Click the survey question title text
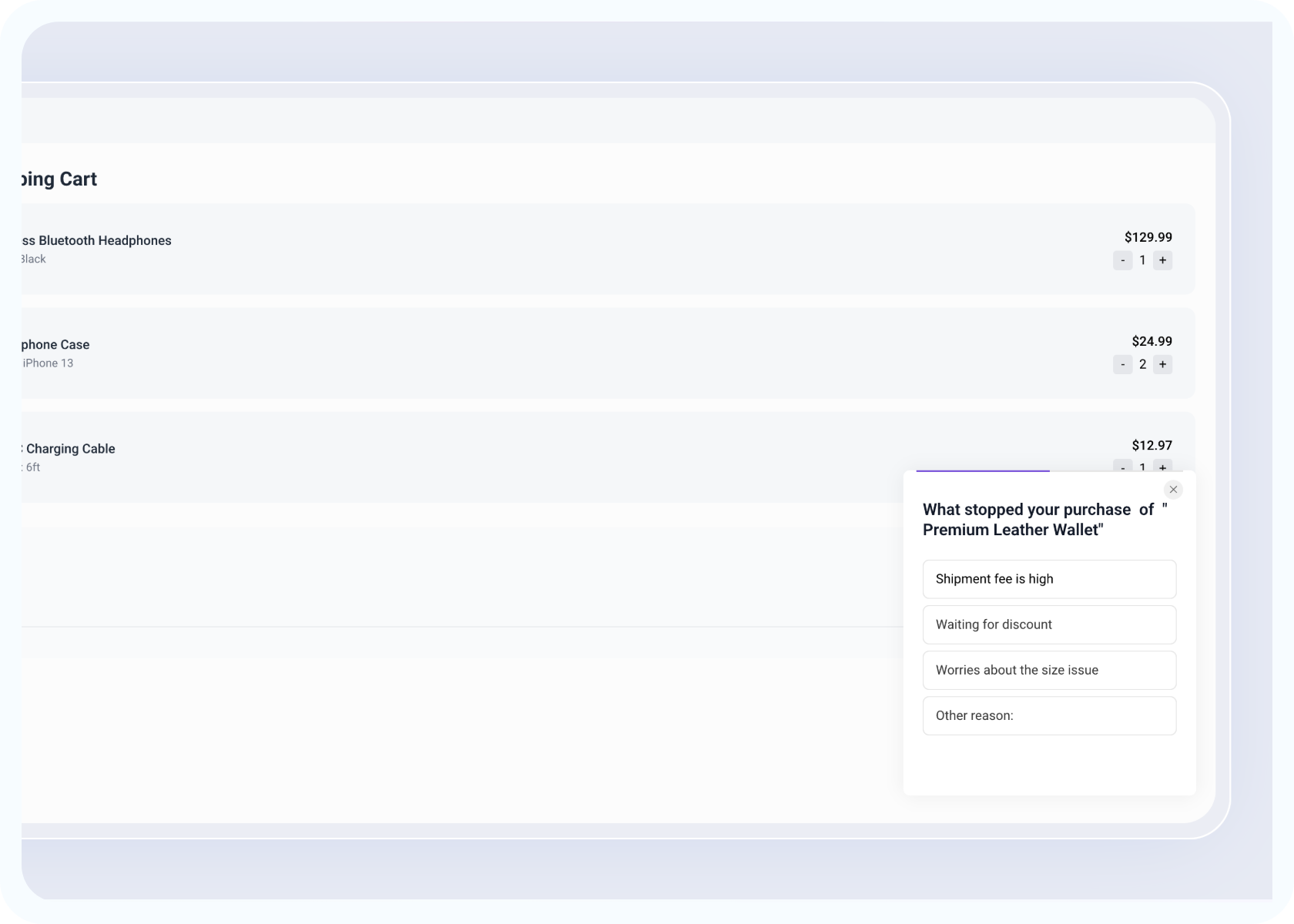This screenshot has height=924, width=1294. click(x=1042, y=519)
